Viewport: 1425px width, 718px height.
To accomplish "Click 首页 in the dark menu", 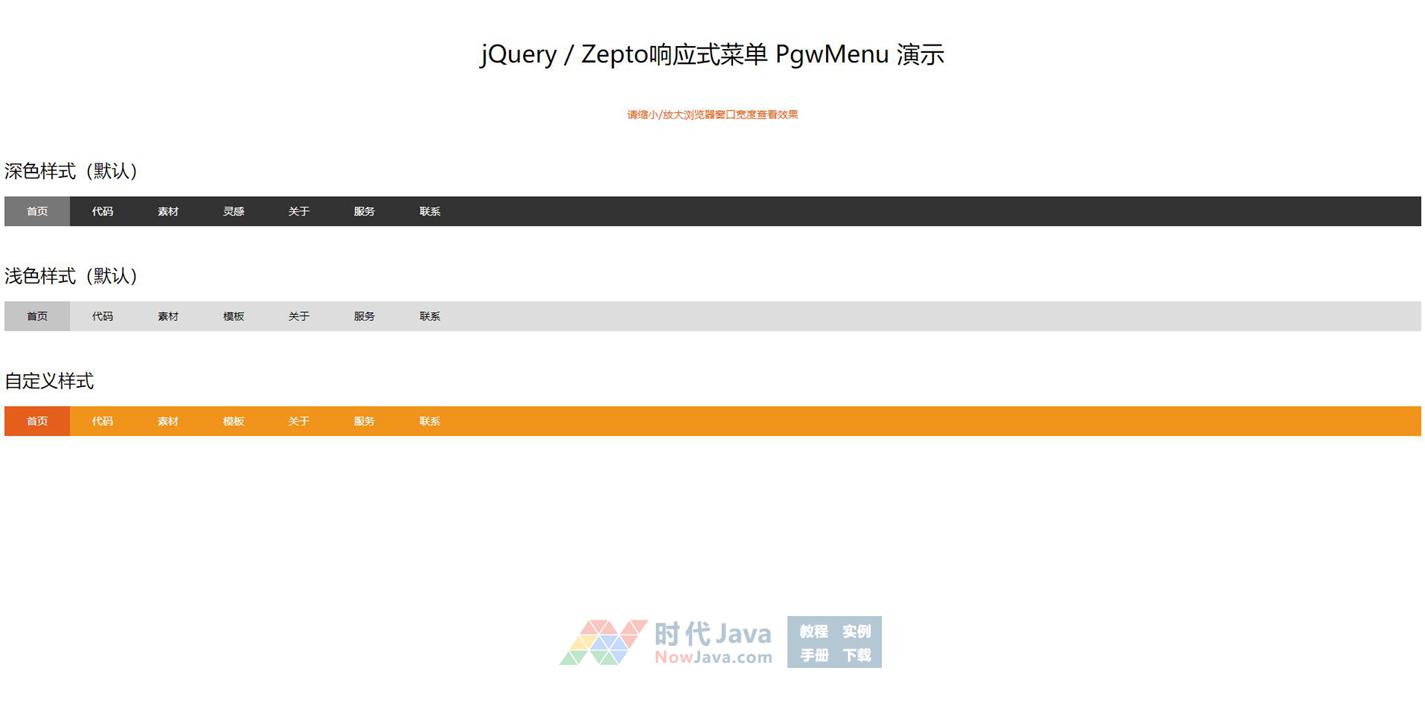I will coord(37,211).
